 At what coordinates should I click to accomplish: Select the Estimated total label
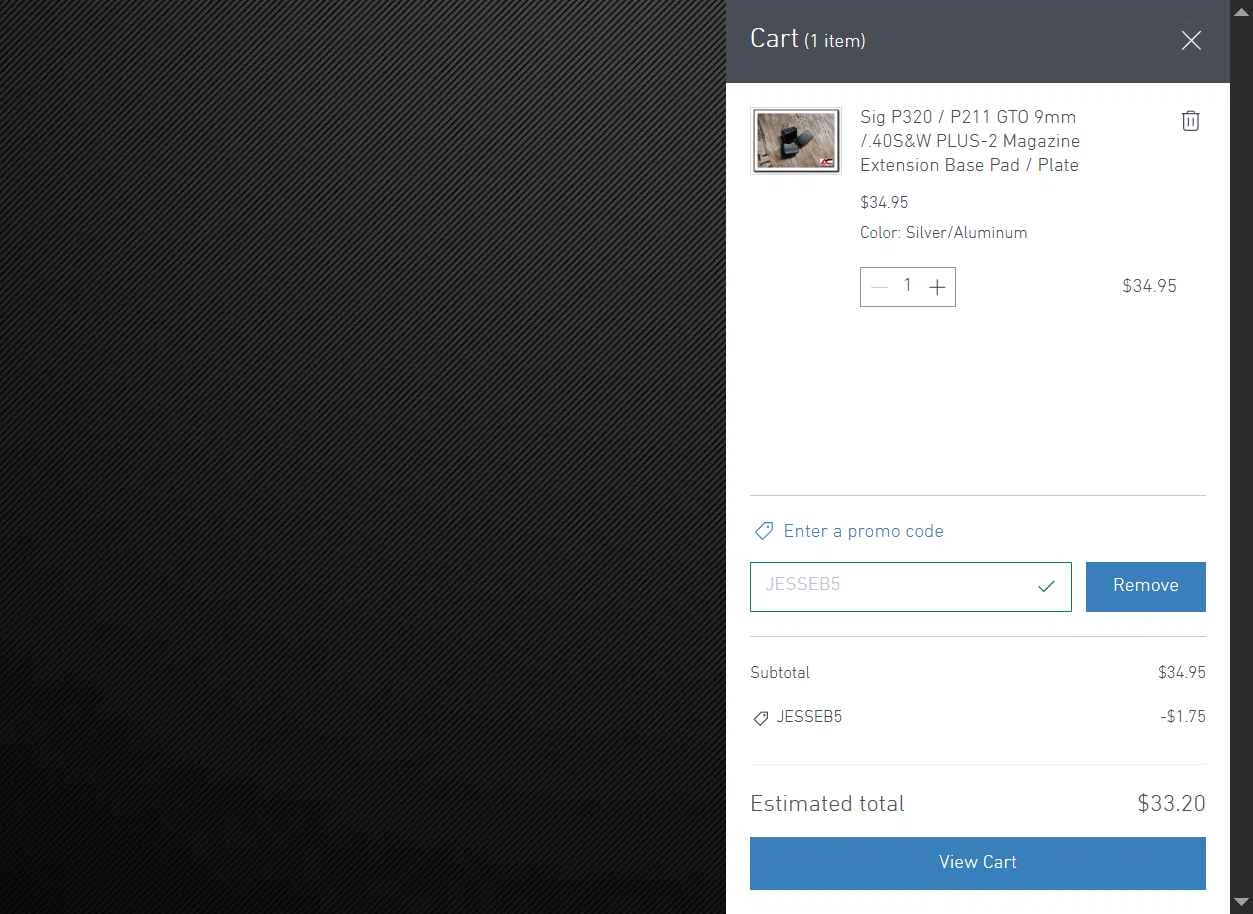point(827,804)
